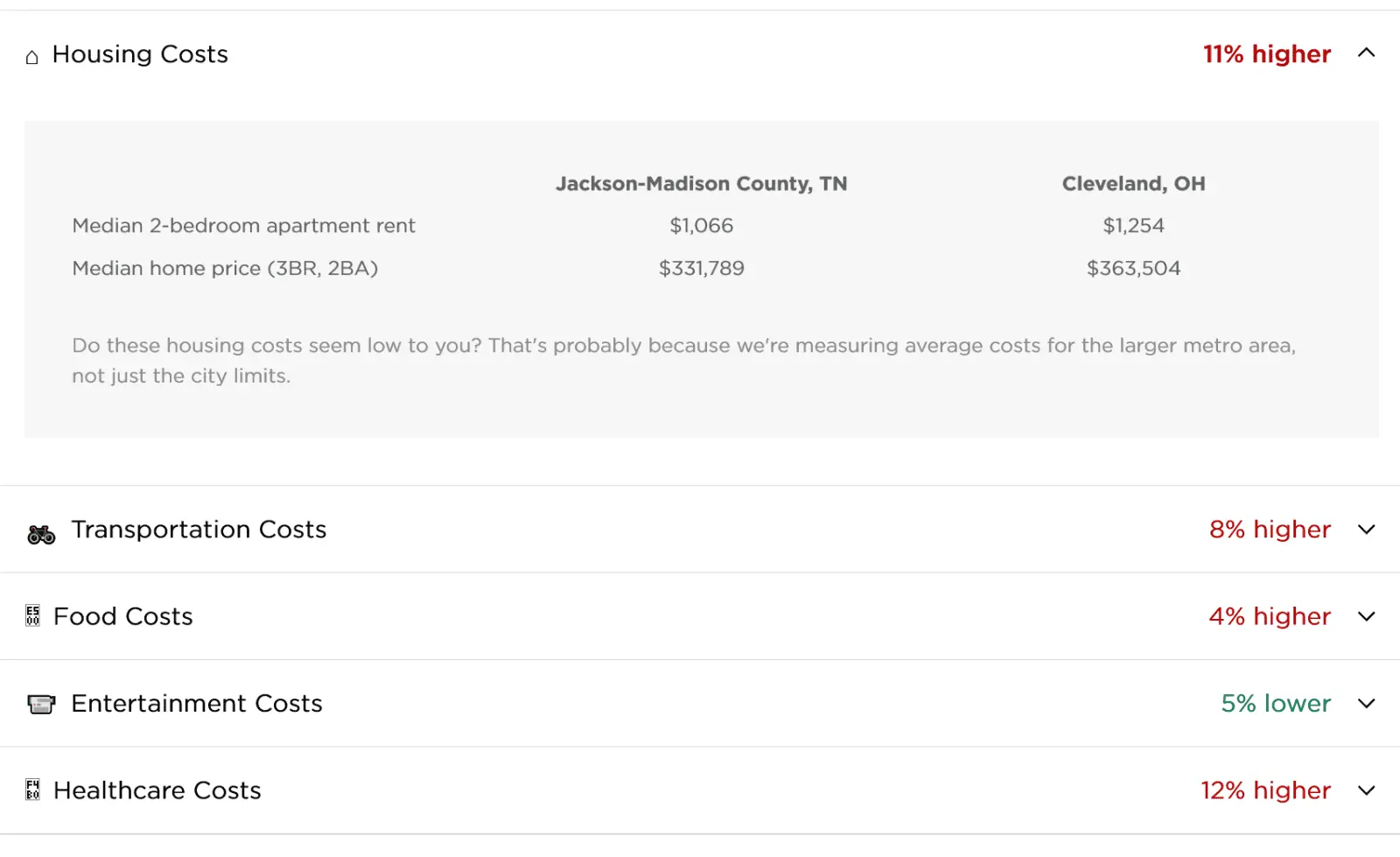1400x857 pixels.
Task: Expand the Healthcare Costs chevron
Action: coord(1366,790)
